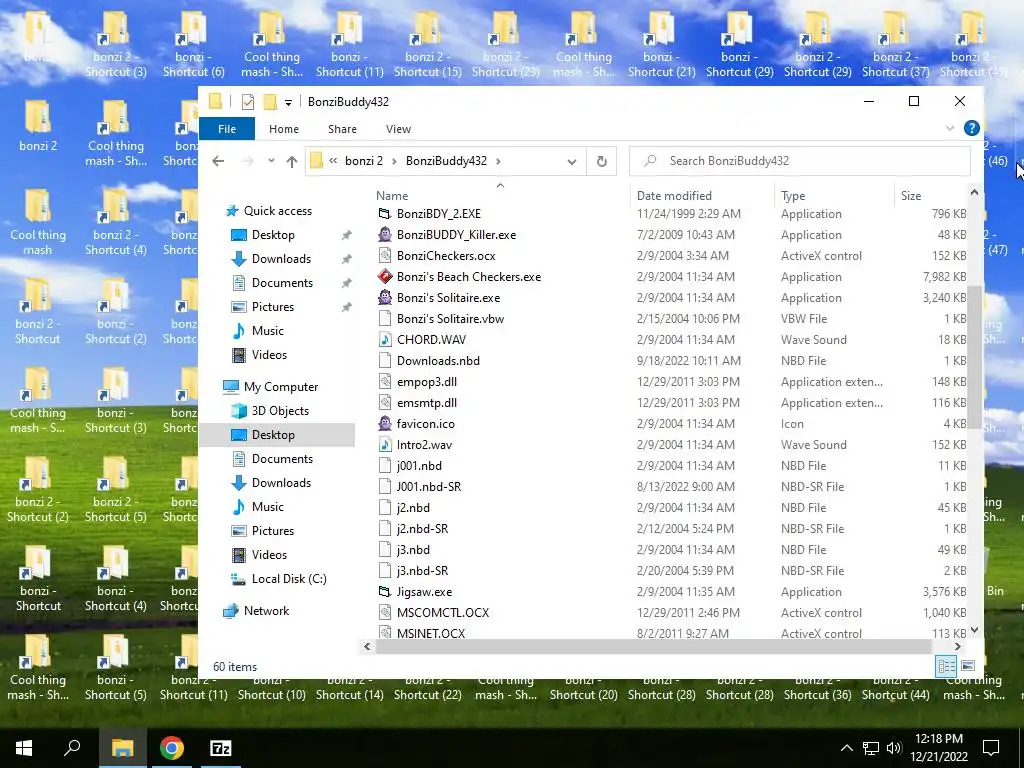
Task: Select bonzi 2 folder on desktop
Action: click(38, 127)
